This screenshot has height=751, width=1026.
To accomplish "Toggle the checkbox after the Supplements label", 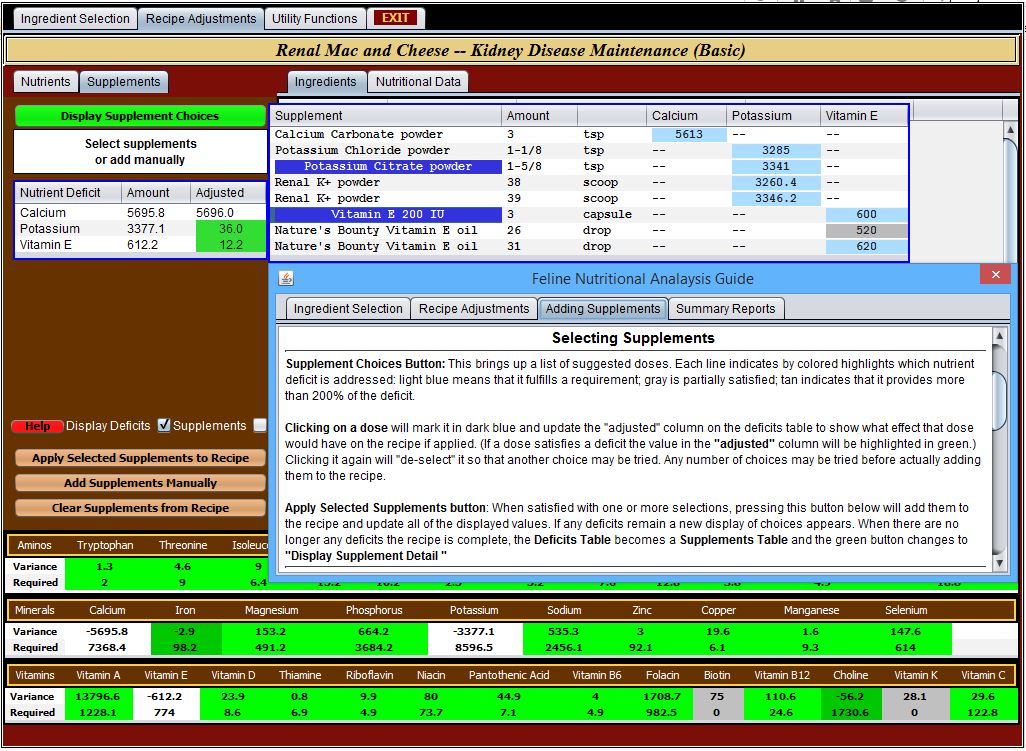I will 260,425.
